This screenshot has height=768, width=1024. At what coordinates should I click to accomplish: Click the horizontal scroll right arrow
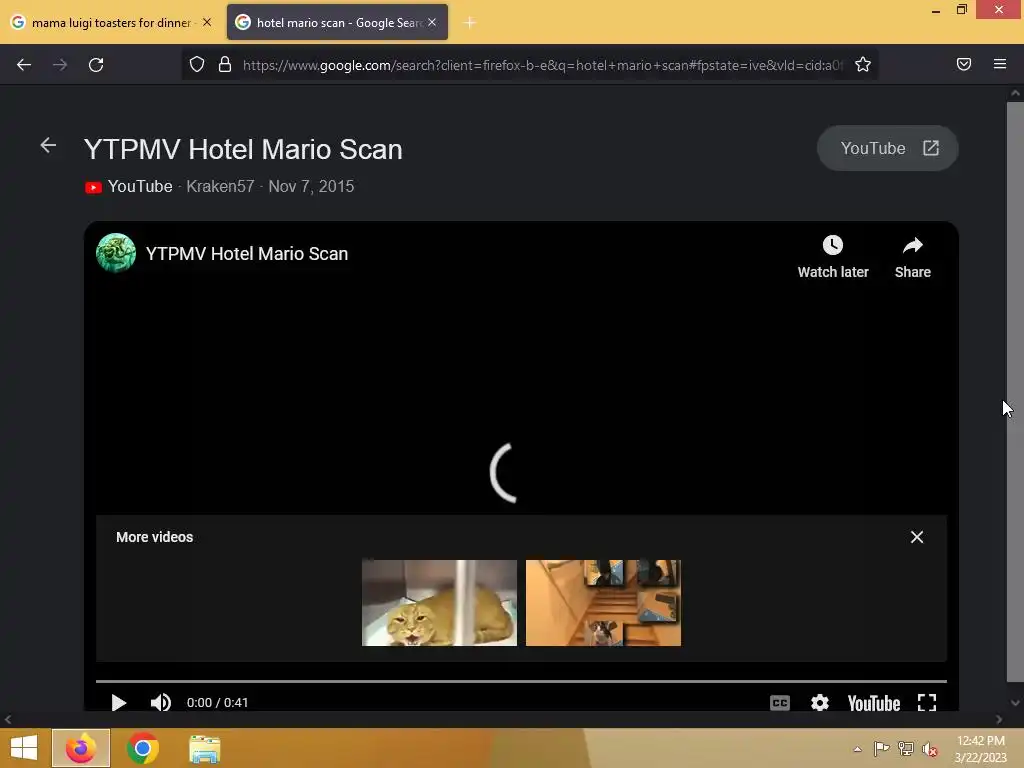[999, 719]
